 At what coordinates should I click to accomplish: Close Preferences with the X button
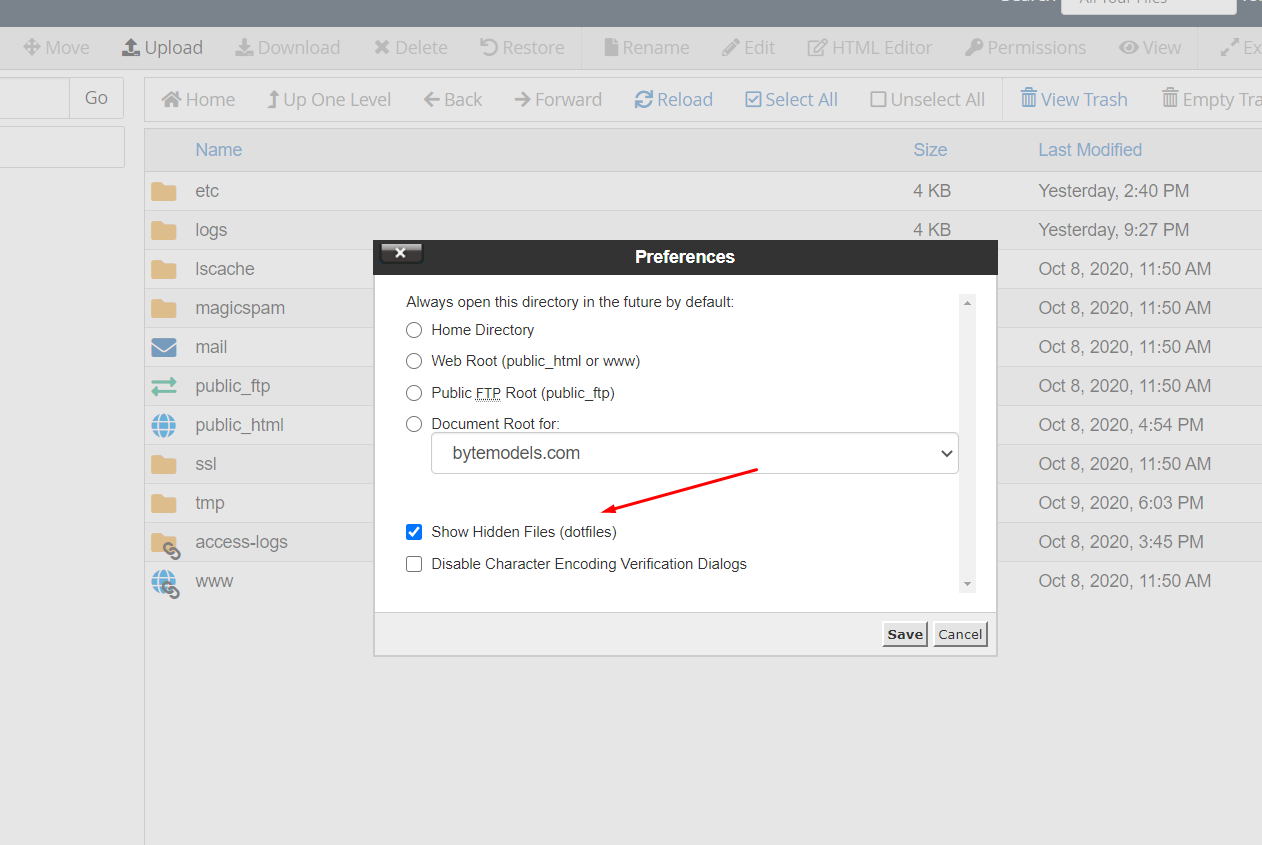coord(401,254)
